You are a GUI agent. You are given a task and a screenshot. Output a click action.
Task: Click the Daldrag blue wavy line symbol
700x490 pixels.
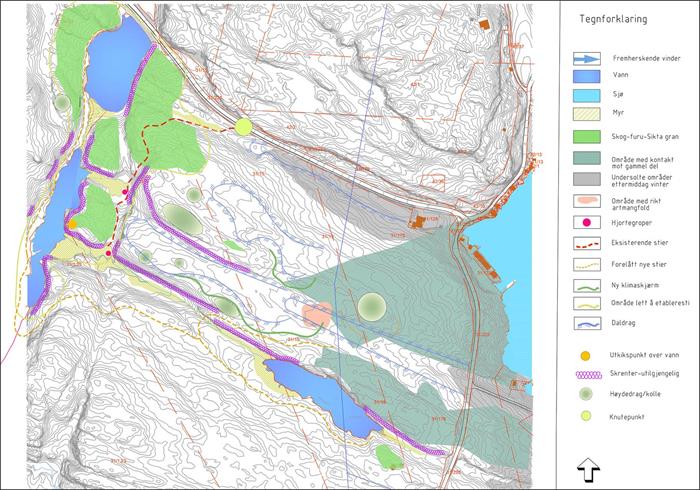[x=585, y=323]
